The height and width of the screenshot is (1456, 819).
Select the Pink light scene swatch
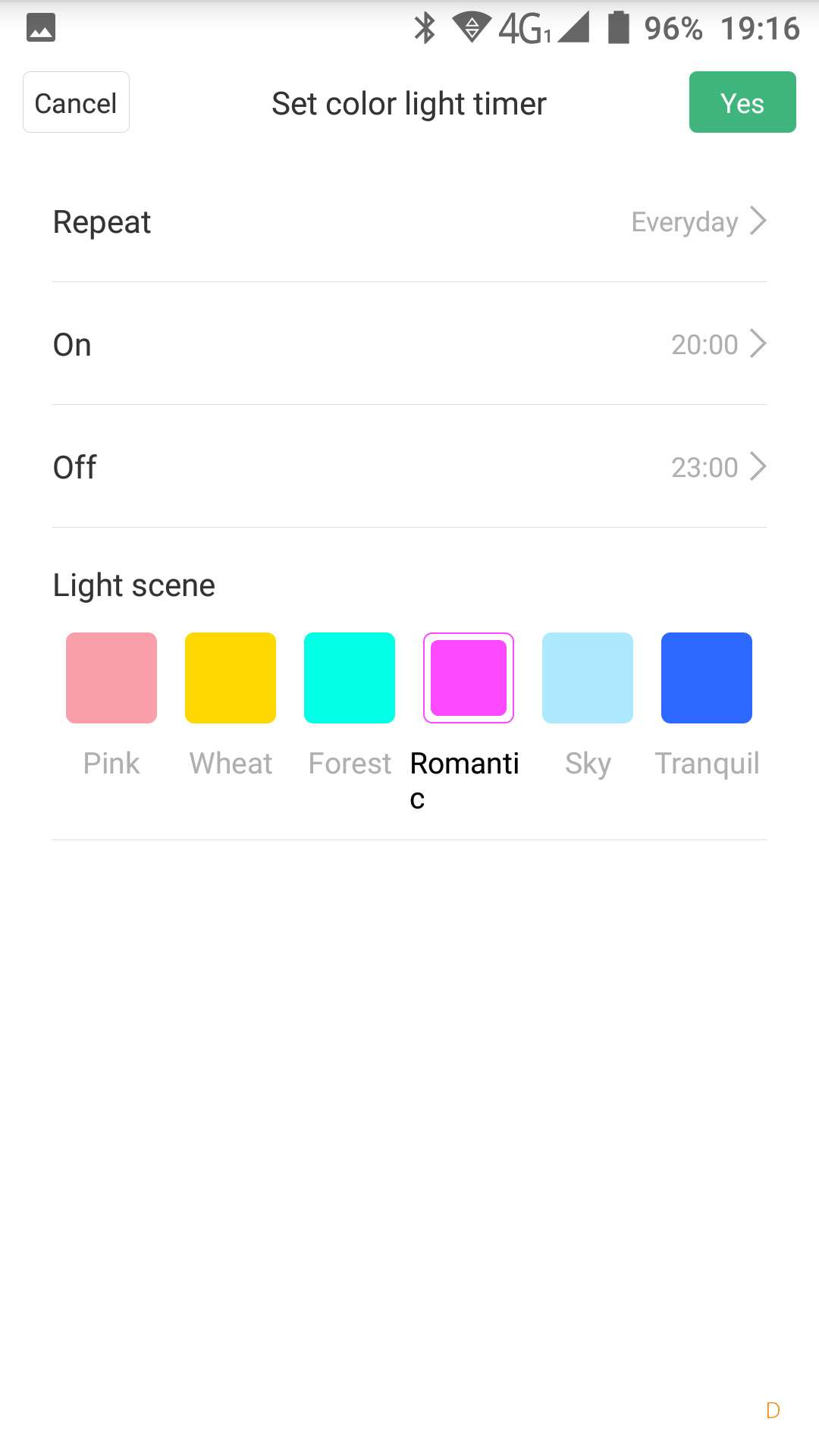click(111, 677)
